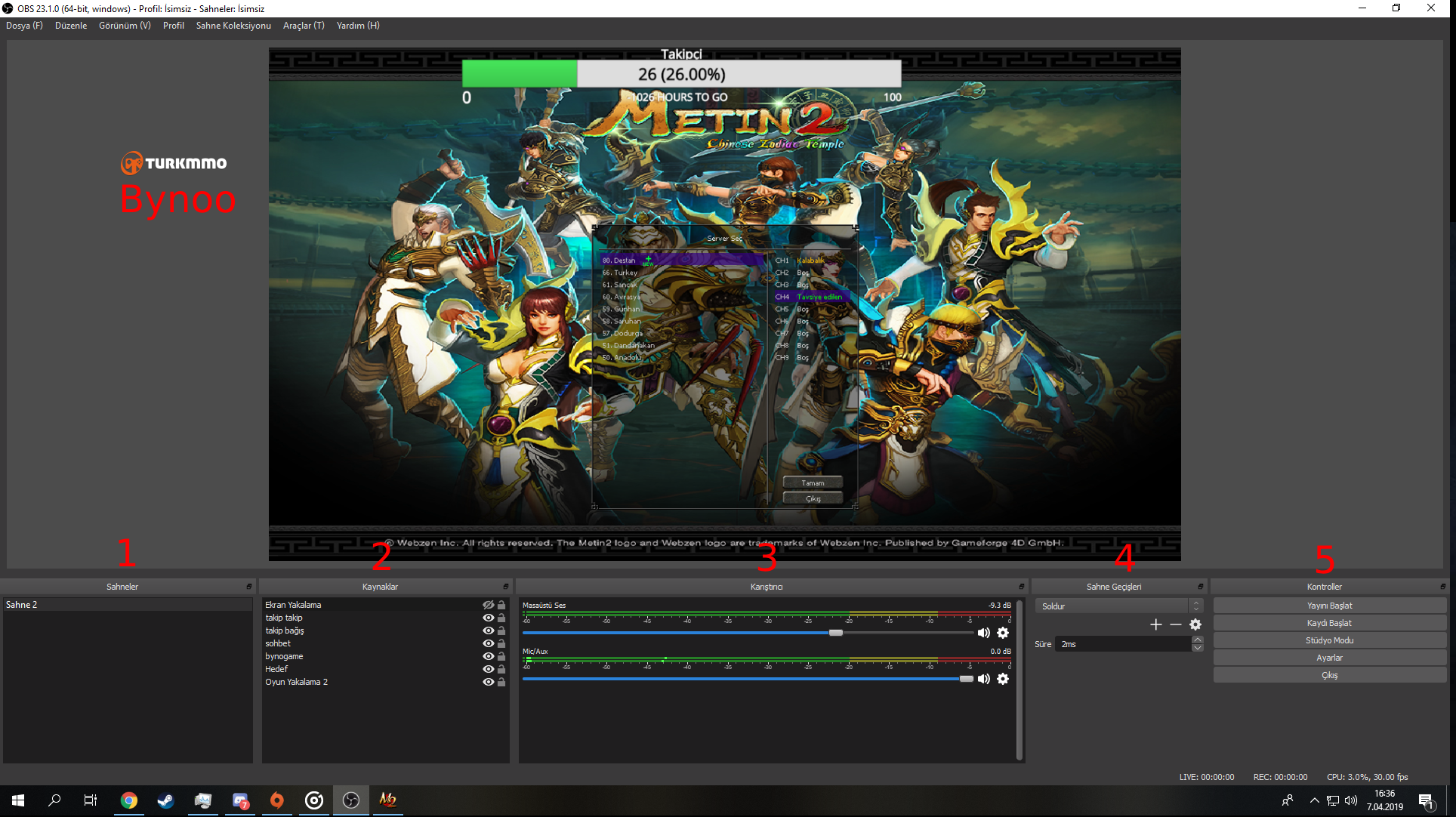Undock the Sahne Geçişleri panel
The height and width of the screenshot is (817, 1456).
pos(1201,587)
